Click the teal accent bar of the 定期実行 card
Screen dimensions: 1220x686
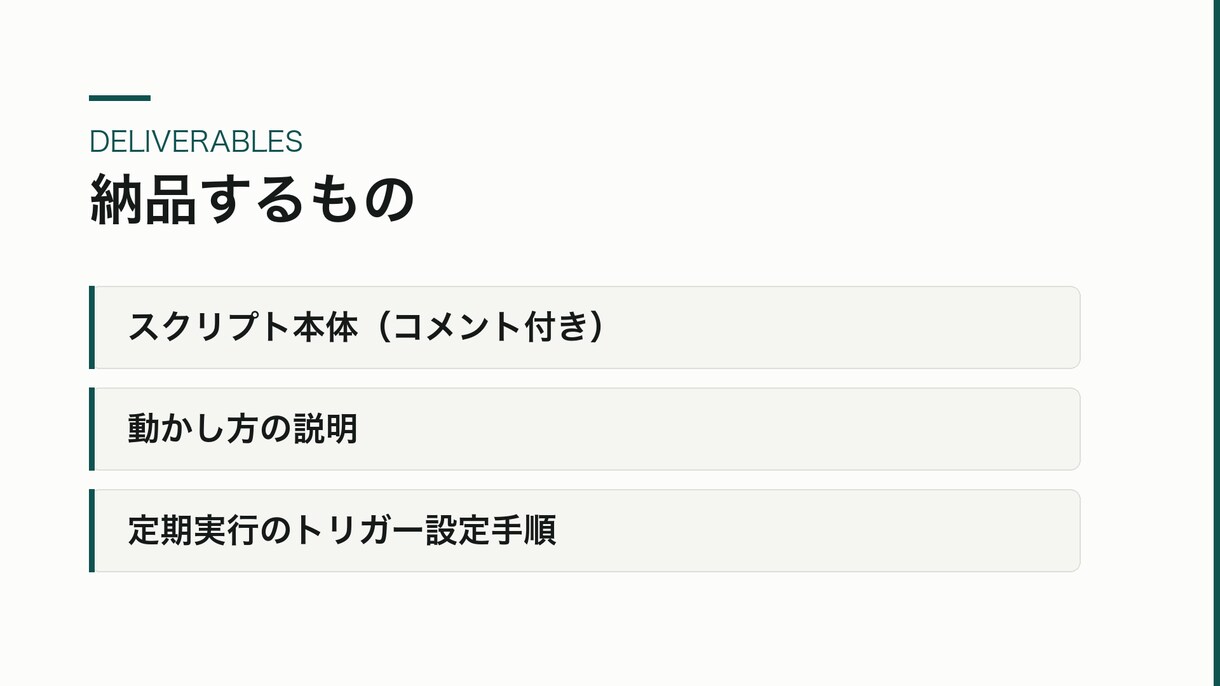92,531
